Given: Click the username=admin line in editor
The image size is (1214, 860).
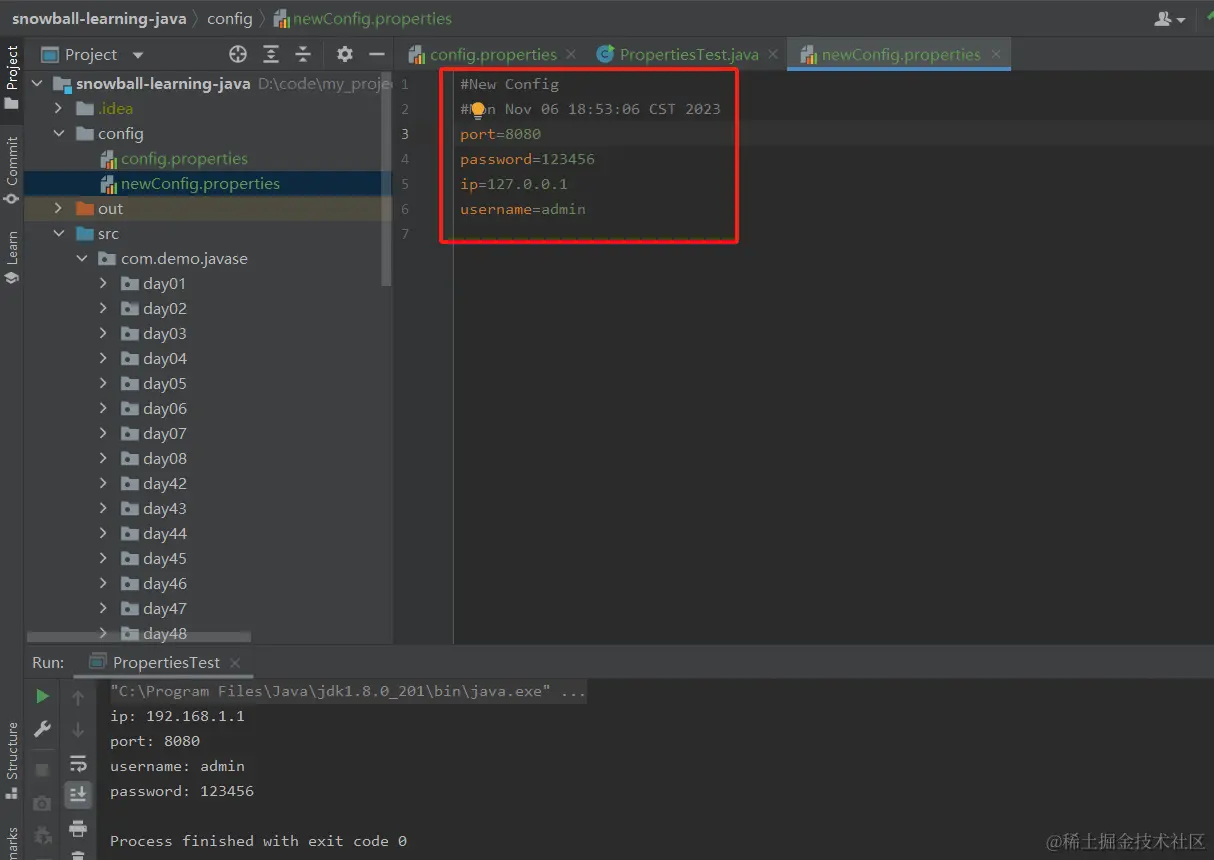Looking at the screenshot, I should (x=523, y=209).
